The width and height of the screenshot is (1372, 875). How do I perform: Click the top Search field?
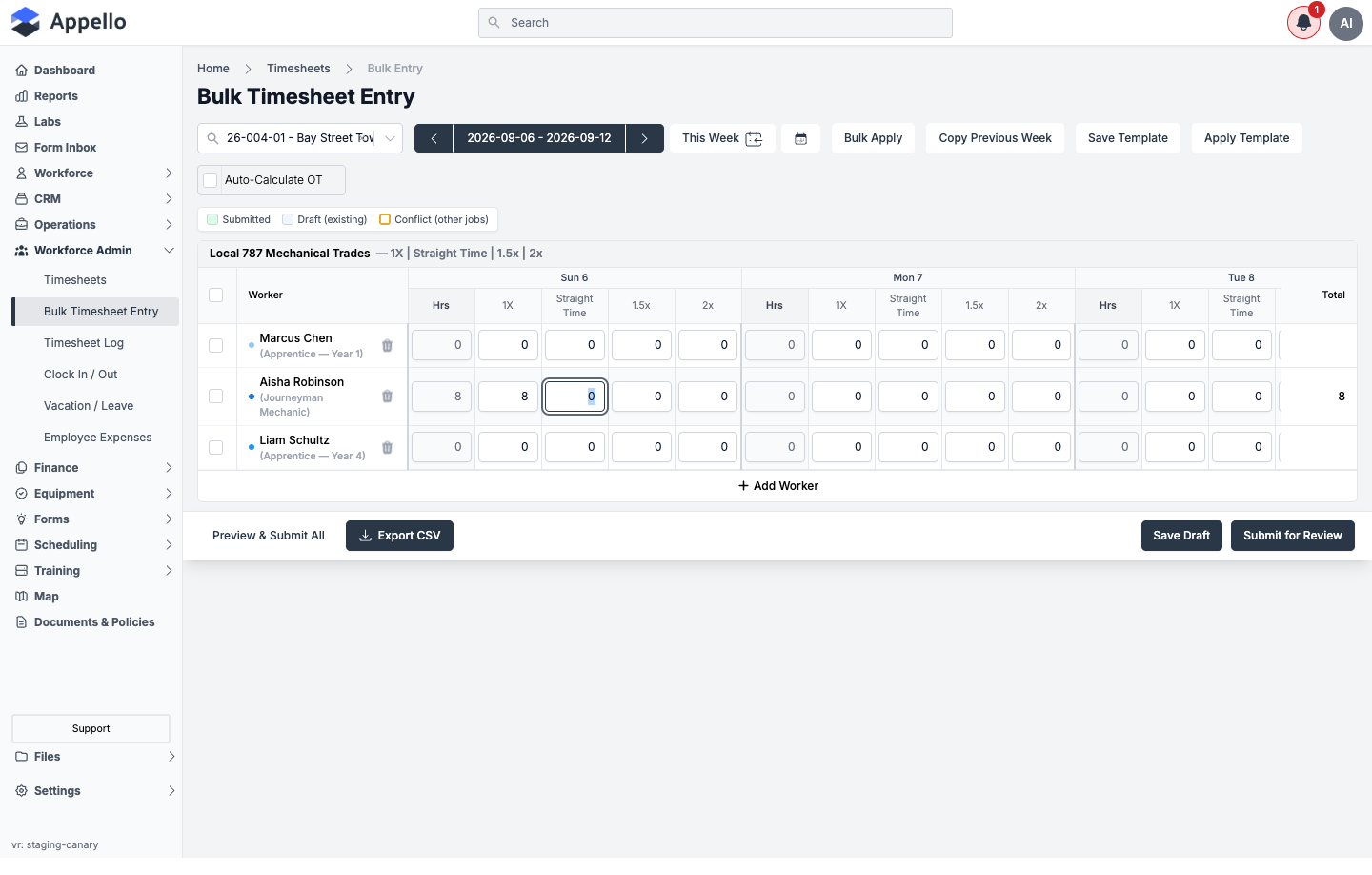tap(716, 23)
